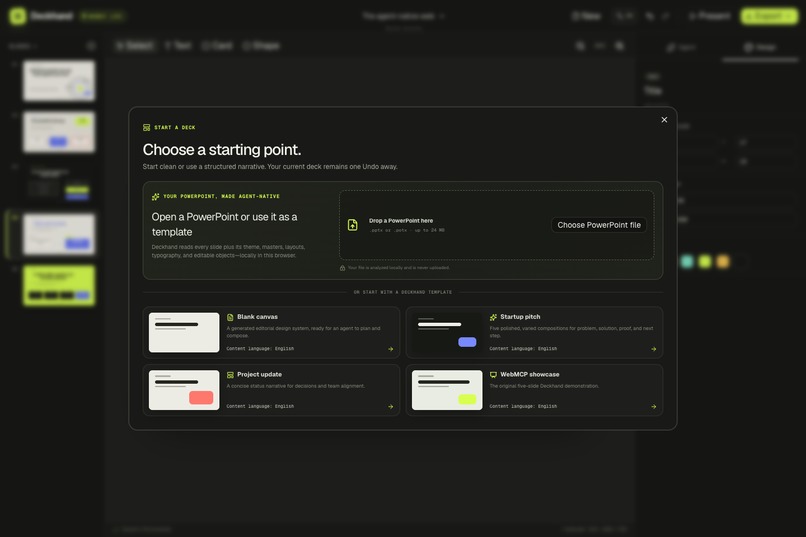Select the green fifth slide thumbnail in the sidebar

(59, 285)
